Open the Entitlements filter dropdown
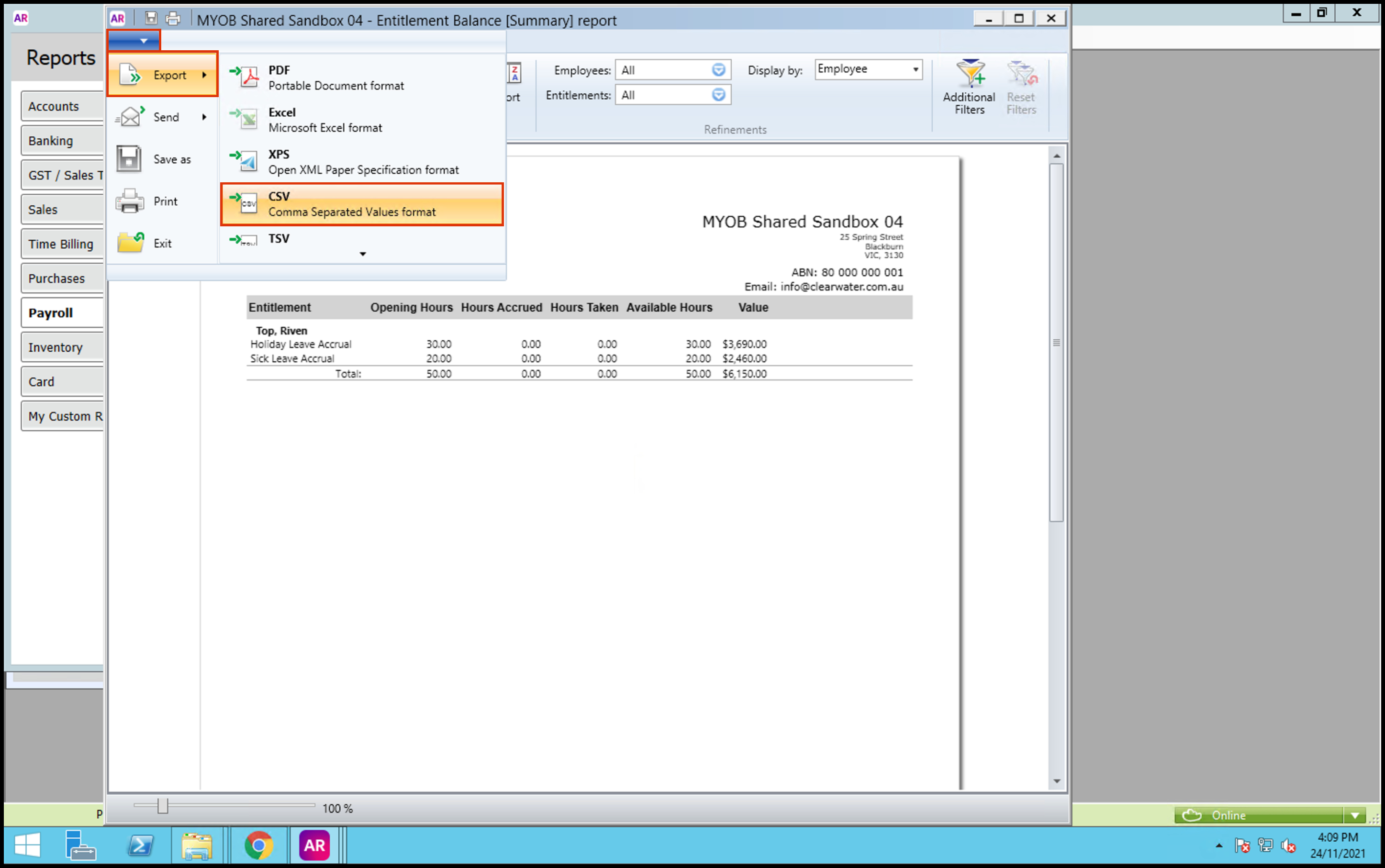The width and height of the screenshot is (1385, 868). [718, 95]
